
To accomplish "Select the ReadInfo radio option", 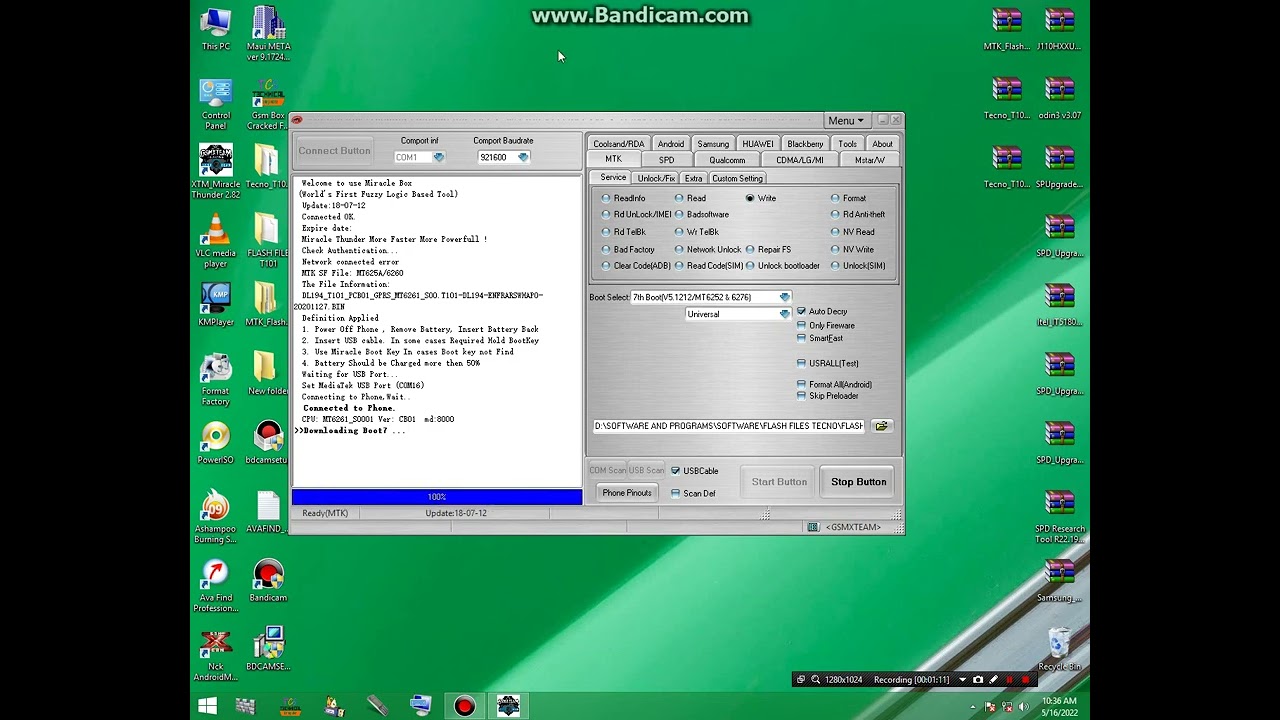I will (x=624, y=198).
